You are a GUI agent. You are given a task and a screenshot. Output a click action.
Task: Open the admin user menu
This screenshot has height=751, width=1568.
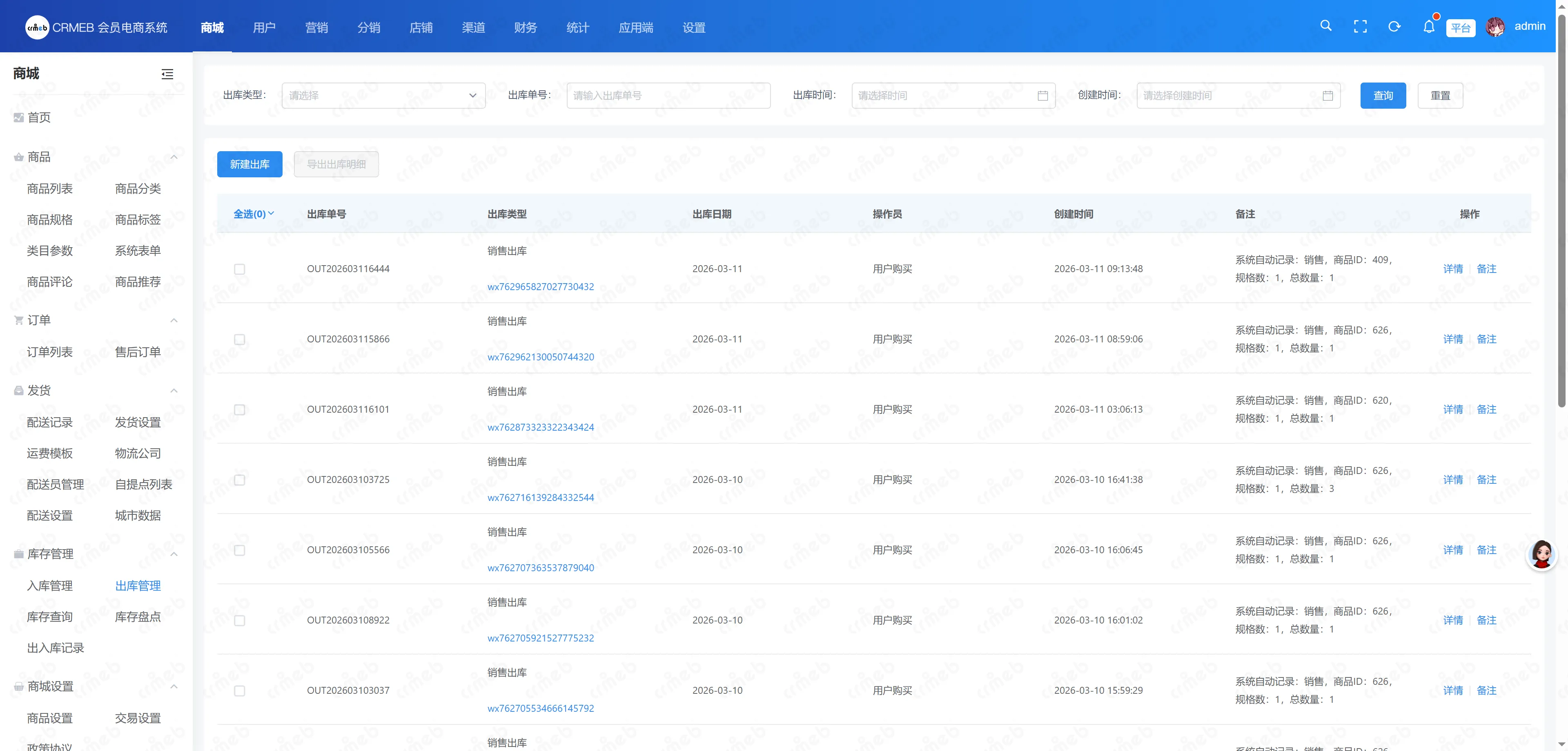coord(1530,26)
